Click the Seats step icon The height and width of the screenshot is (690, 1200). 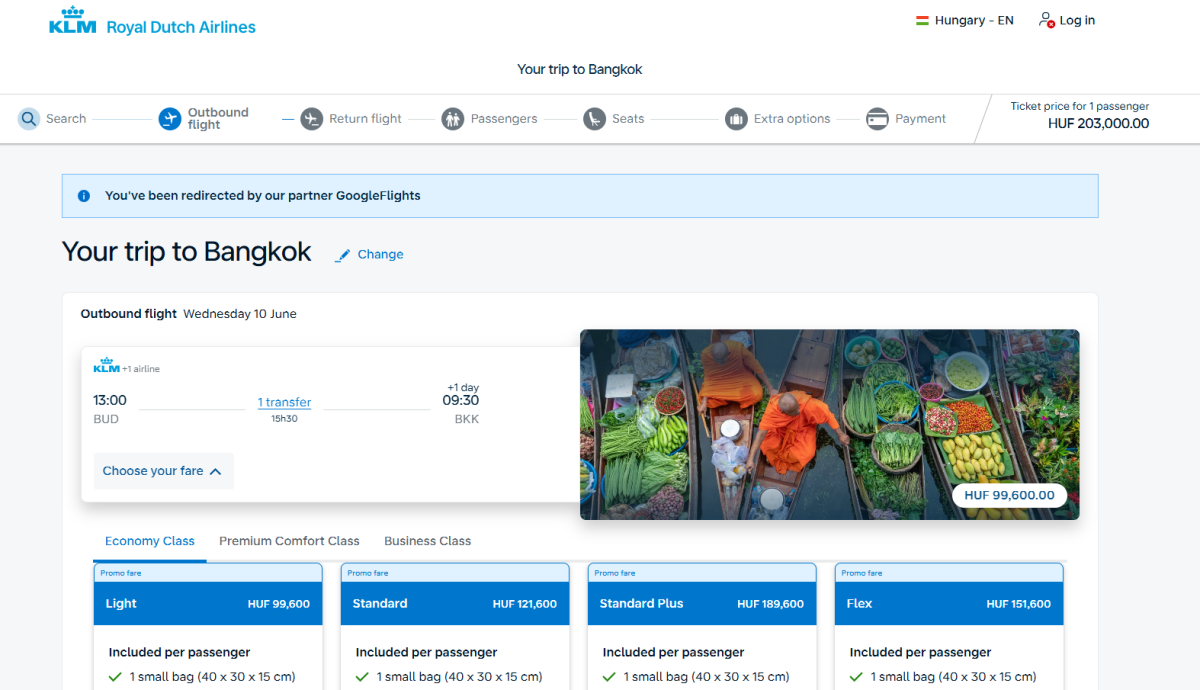coord(595,119)
